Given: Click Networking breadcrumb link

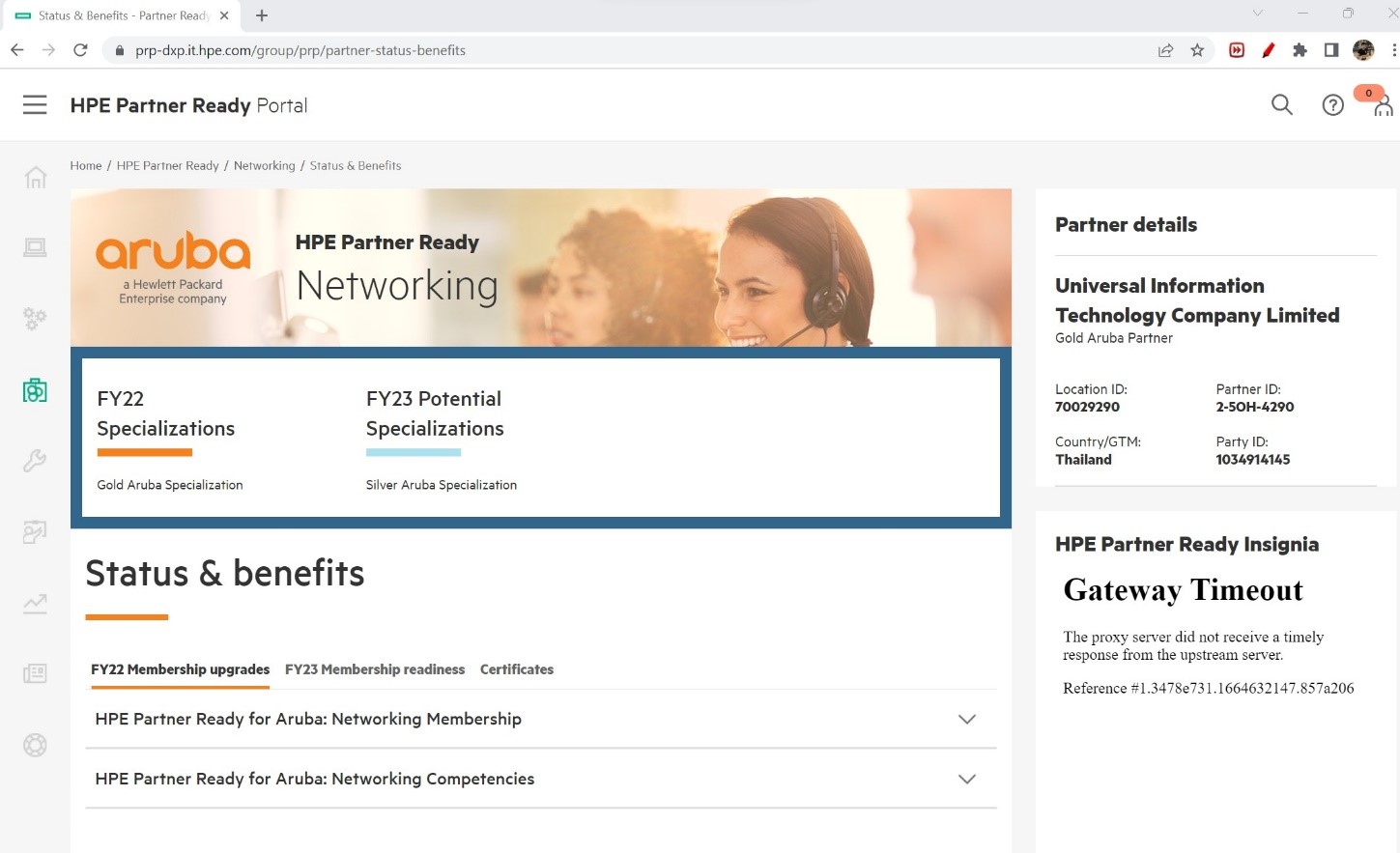Looking at the screenshot, I should (265, 166).
